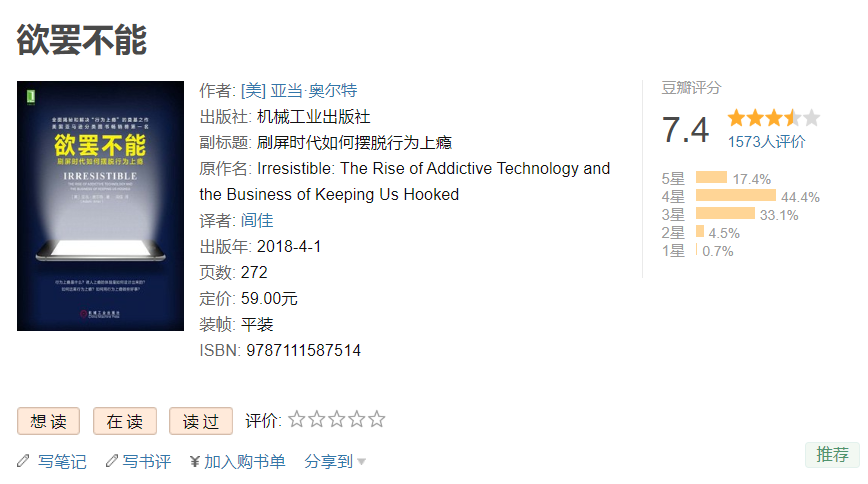The height and width of the screenshot is (484, 868).
Task: Click the pencil icon beside 写笔记
Action: pyautogui.click(x=23, y=461)
